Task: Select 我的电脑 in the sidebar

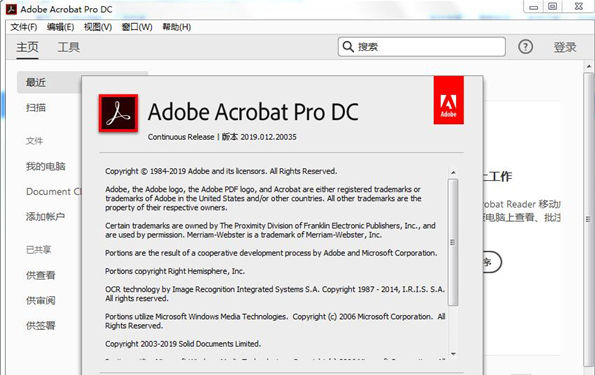Action: coord(46,166)
